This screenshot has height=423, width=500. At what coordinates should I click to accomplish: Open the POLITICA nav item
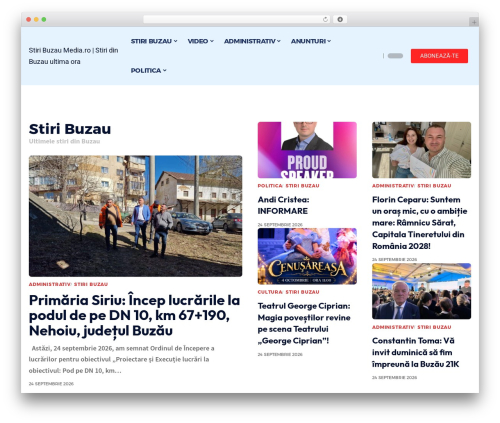click(146, 70)
